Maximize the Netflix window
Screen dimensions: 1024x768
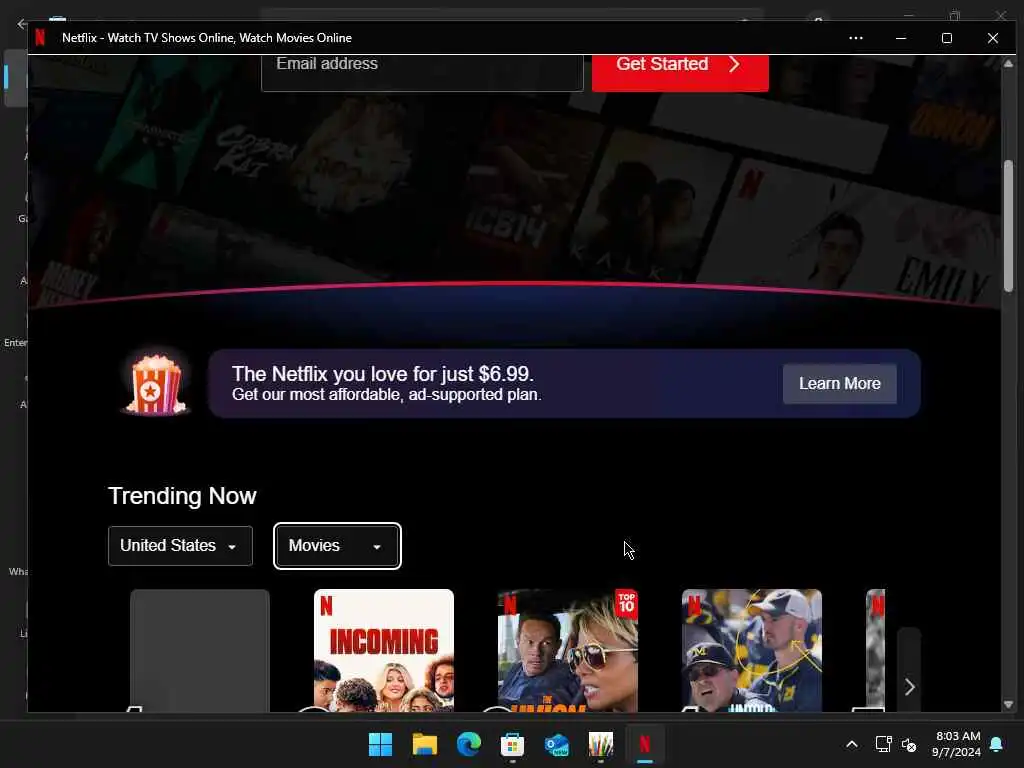coord(947,38)
